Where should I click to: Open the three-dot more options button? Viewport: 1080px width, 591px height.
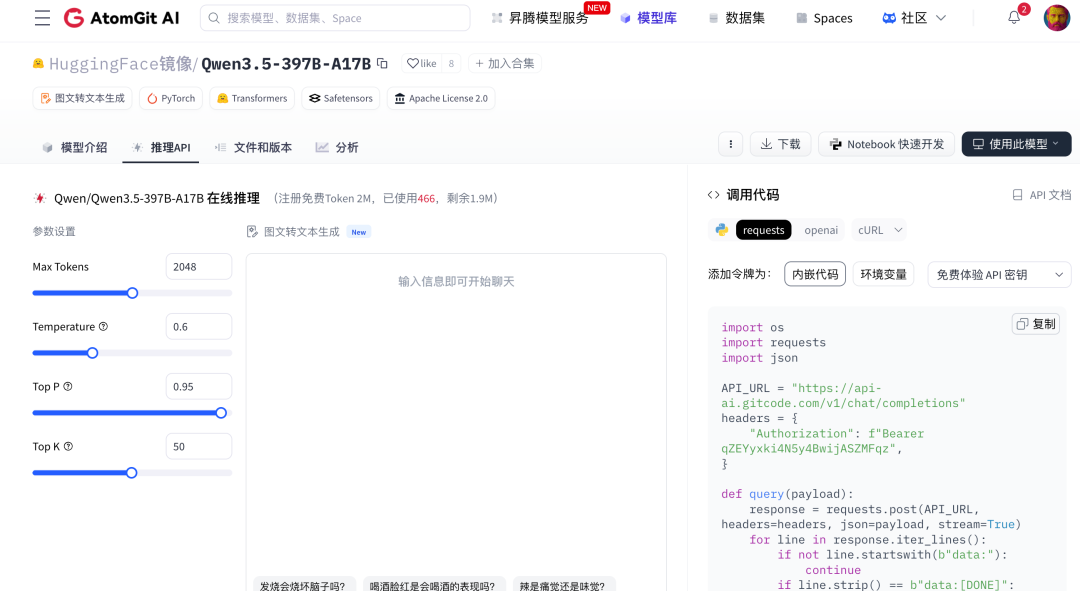[731, 144]
